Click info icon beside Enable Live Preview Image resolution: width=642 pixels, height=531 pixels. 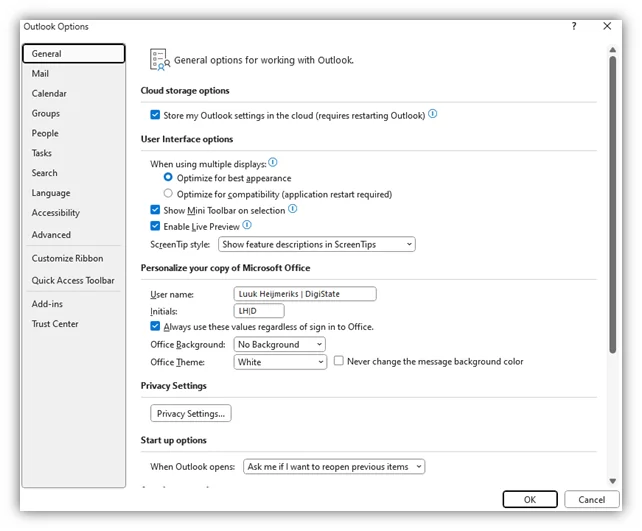[x=247, y=225]
